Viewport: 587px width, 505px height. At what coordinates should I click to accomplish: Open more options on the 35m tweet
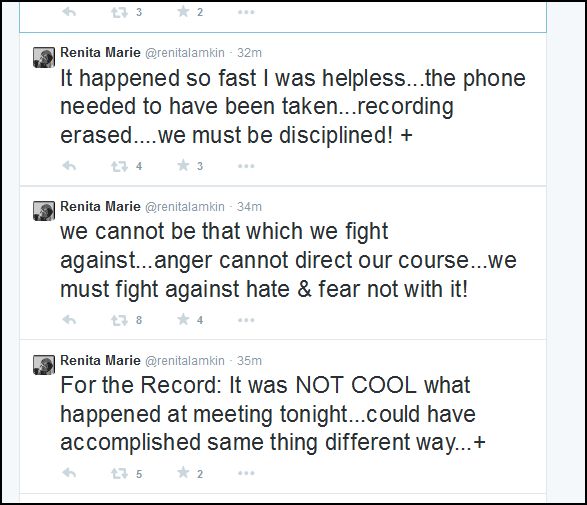246,474
